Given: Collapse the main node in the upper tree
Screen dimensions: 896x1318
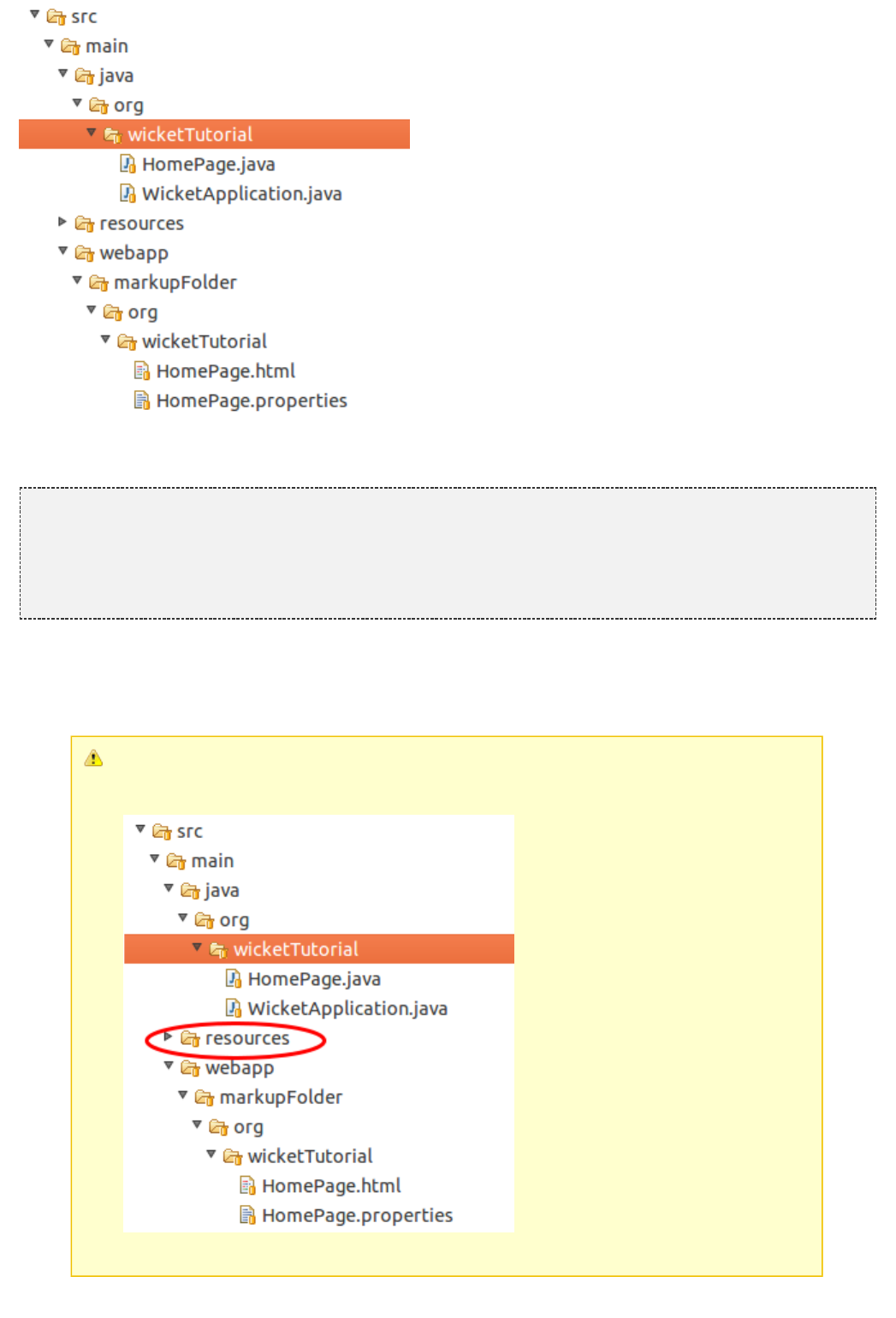Looking at the screenshot, I should pyautogui.click(x=49, y=44).
